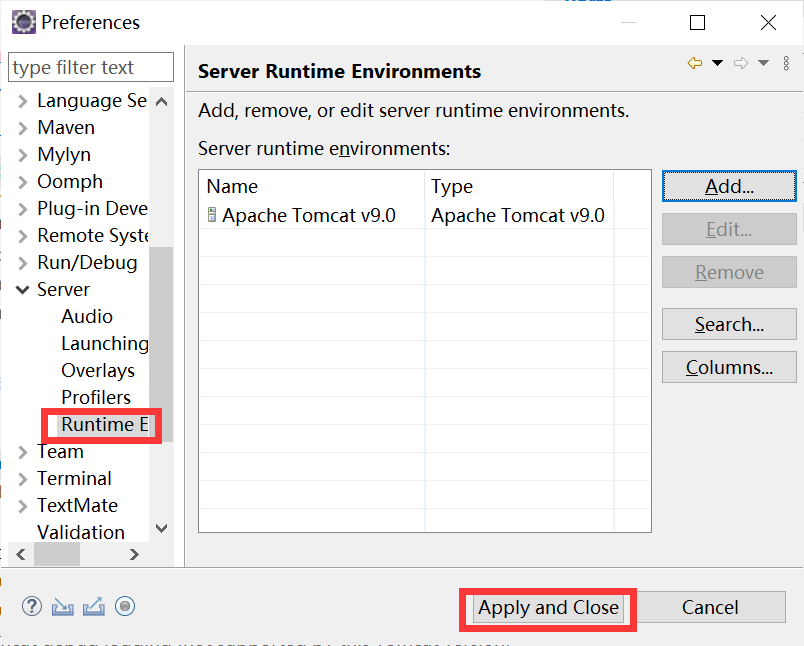The width and height of the screenshot is (804, 646).
Task: Click tree horizontal scroll left arrow
Action: pos(21,554)
